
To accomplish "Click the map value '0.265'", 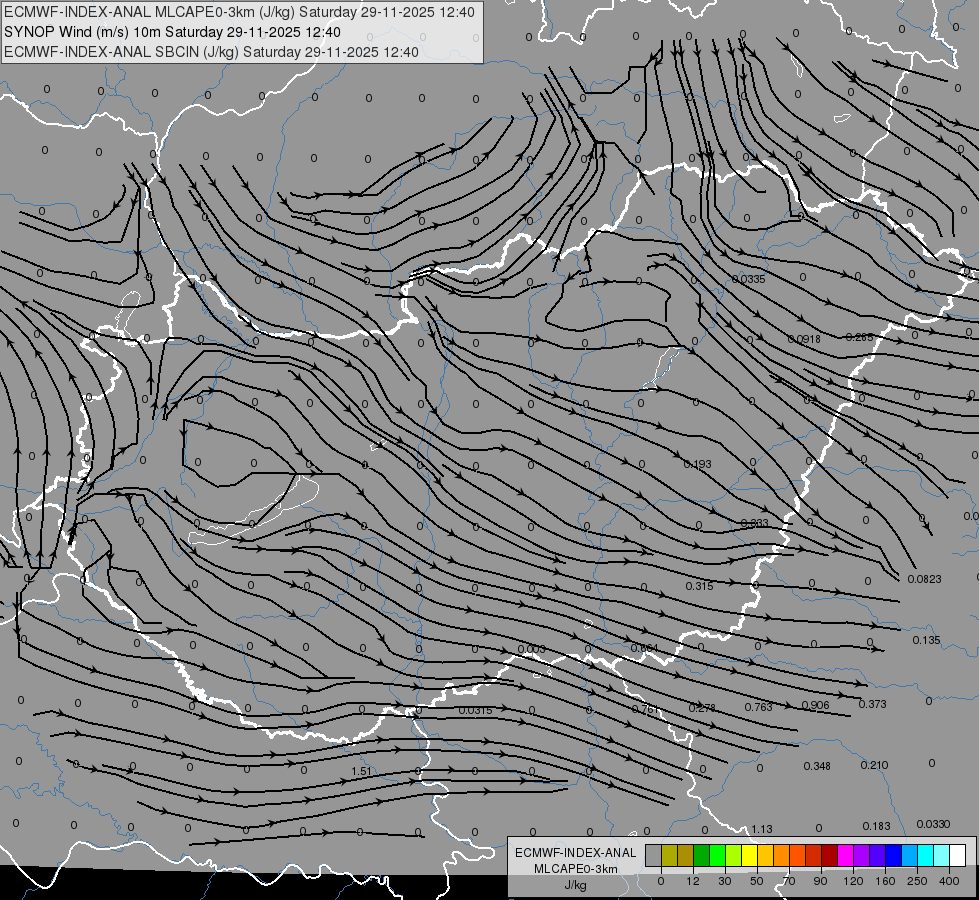I will tap(859, 337).
